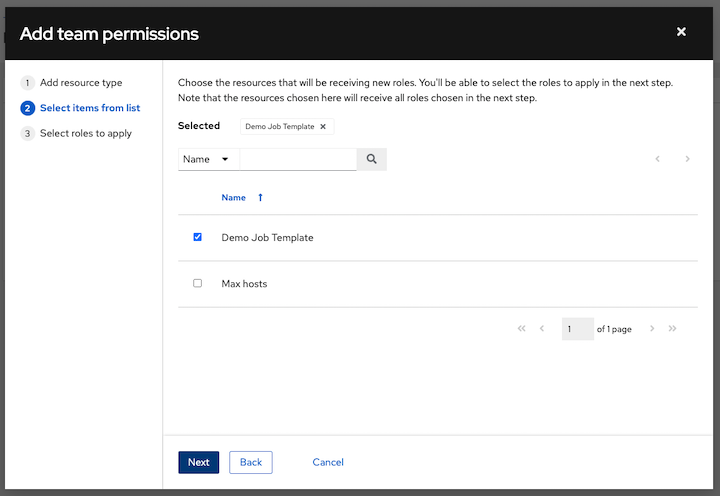The image size is (720, 496).
Task: Click top pagination next arrow
Action: click(687, 159)
